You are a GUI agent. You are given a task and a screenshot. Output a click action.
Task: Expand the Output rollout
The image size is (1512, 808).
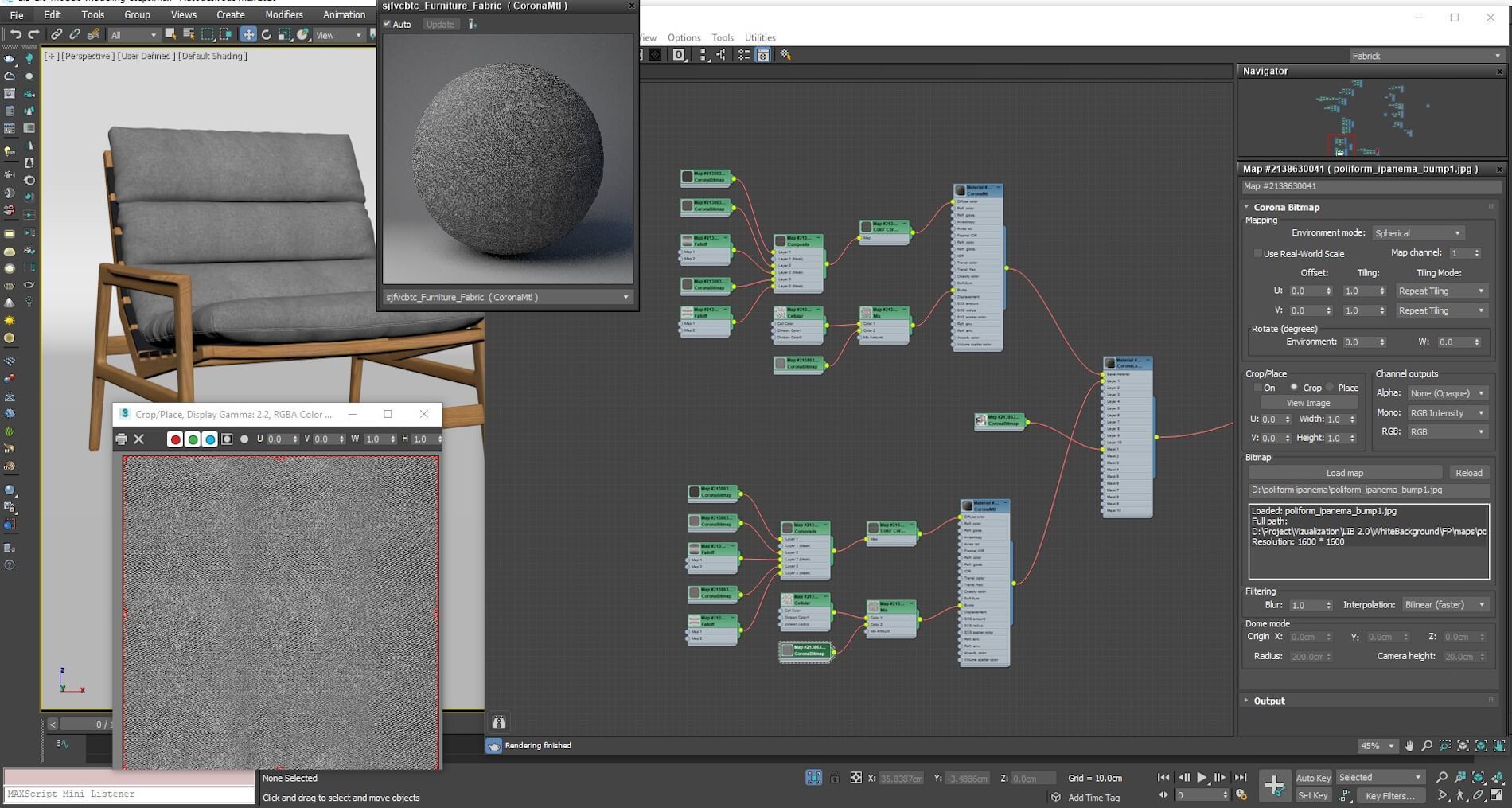[1268, 701]
